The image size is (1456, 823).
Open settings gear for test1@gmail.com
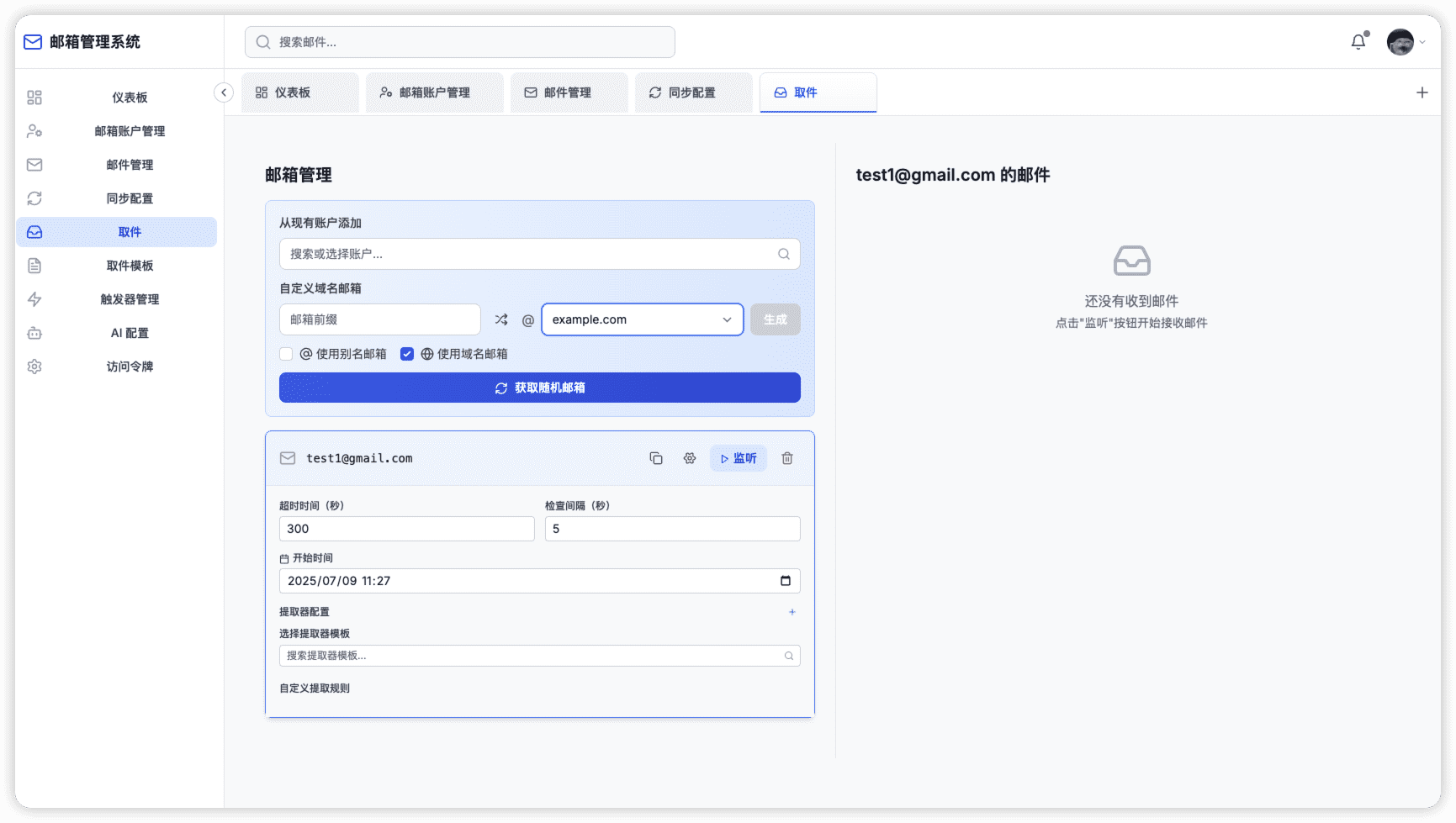pos(690,458)
